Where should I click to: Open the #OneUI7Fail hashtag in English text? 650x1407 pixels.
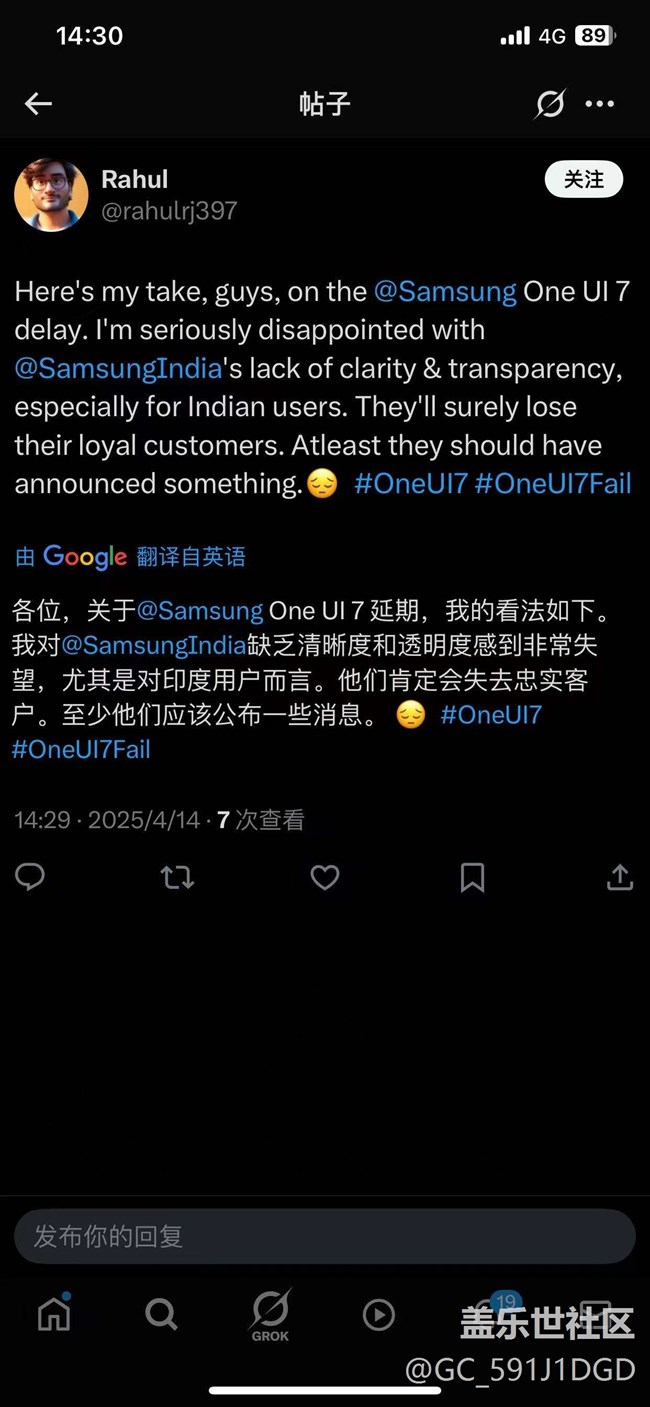tap(553, 484)
